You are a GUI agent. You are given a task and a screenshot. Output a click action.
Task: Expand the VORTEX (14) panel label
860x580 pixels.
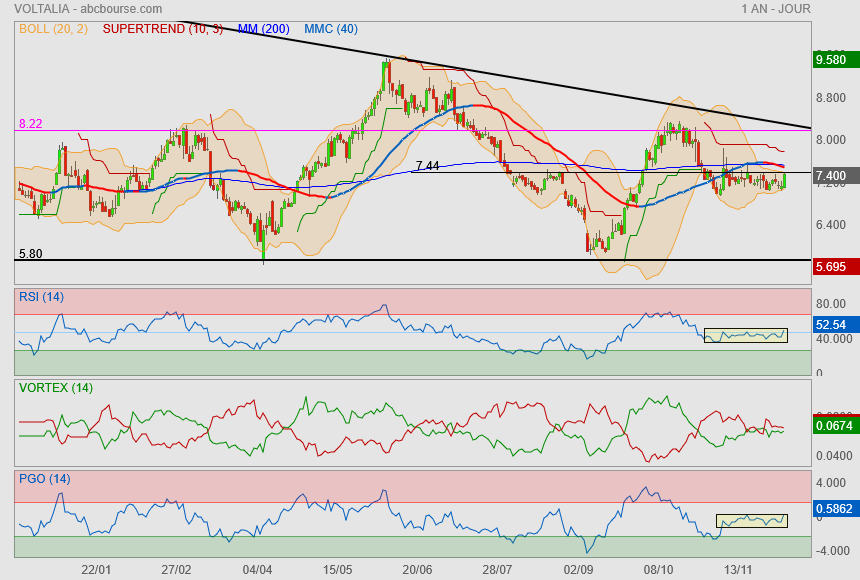tap(56, 387)
